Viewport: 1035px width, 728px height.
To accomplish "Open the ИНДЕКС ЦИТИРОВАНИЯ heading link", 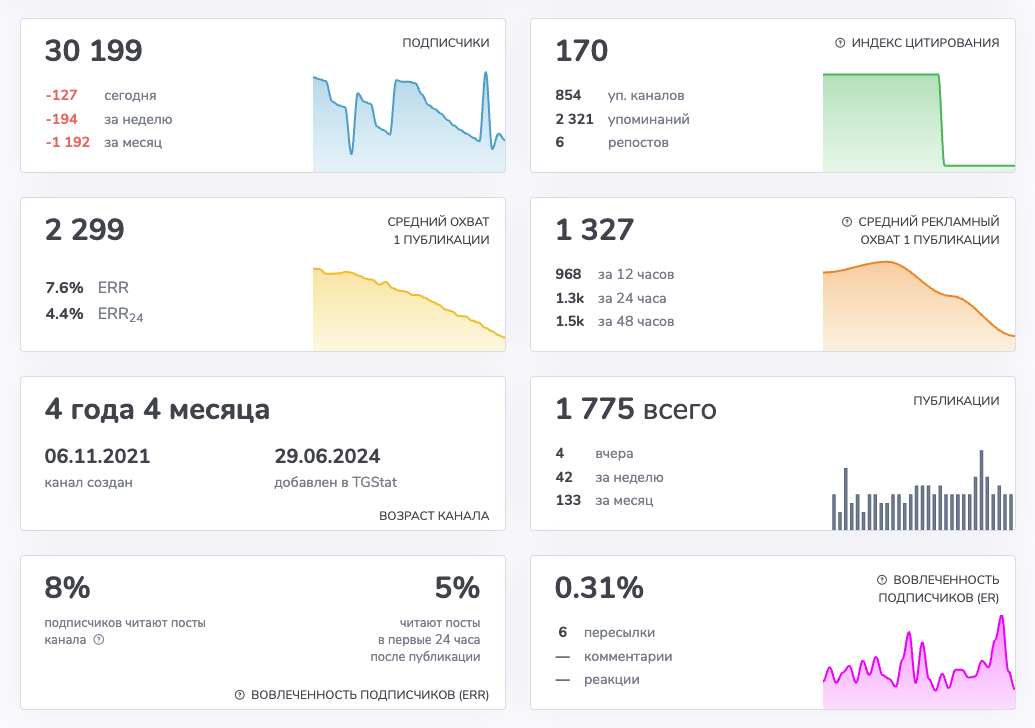I will (x=925, y=43).
